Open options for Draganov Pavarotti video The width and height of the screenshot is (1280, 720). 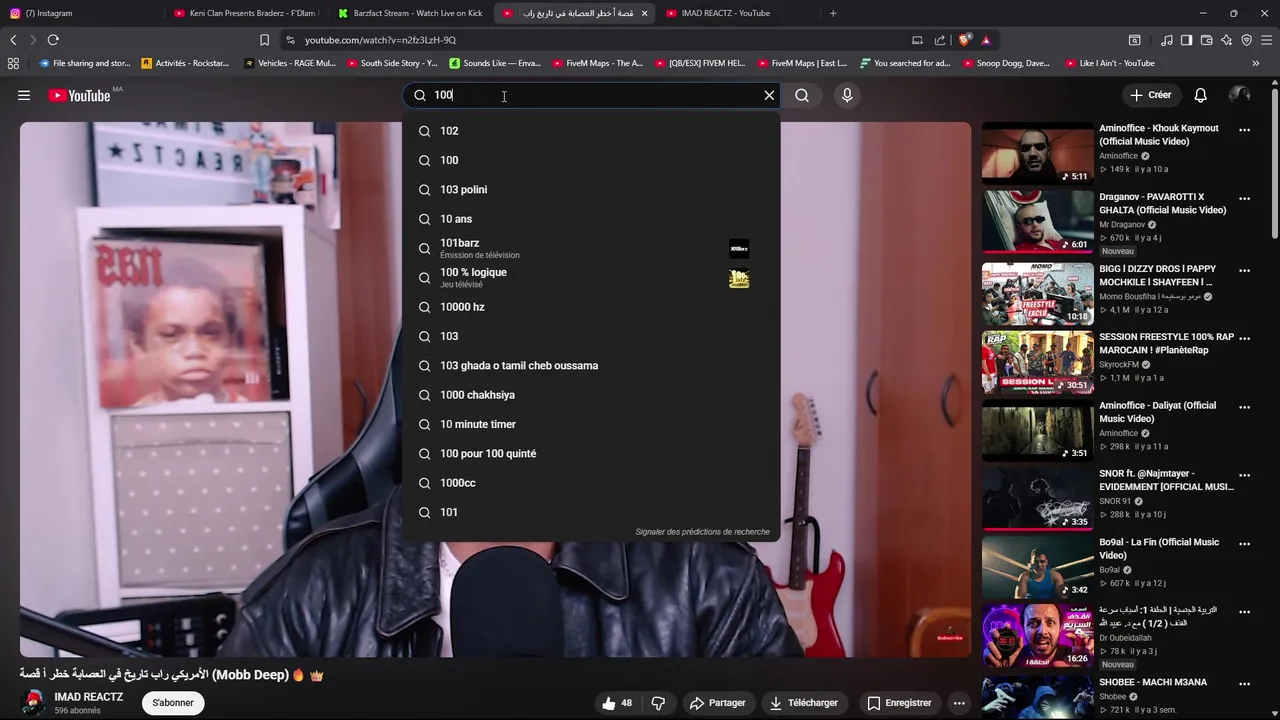pos(1244,198)
